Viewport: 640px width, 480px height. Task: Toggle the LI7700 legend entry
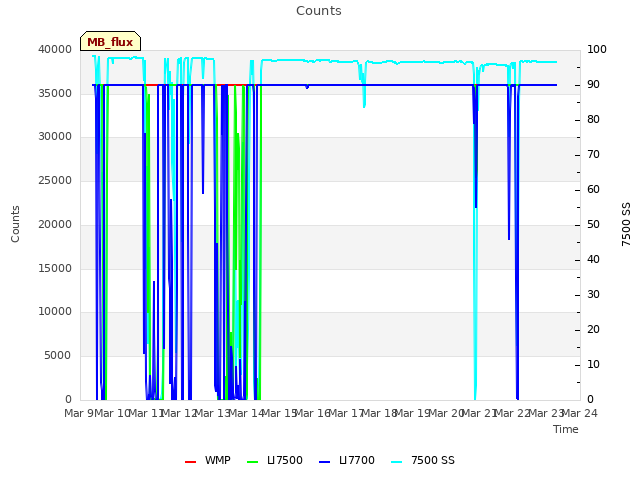point(347,460)
